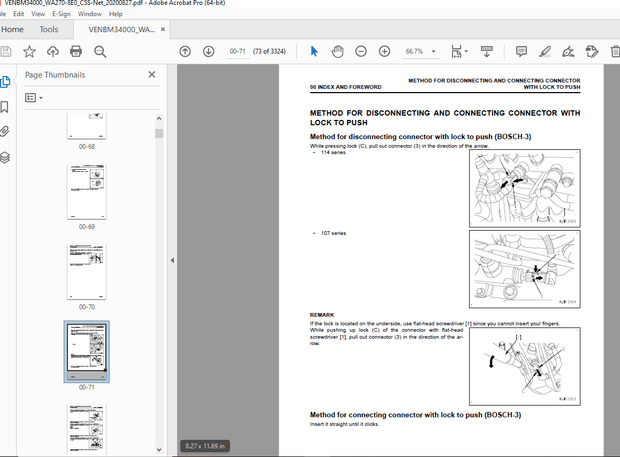Viewport: 620px width, 457px height.
Task: Close the Page Thumbnails panel
Action: pyautogui.click(x=152, y=74)
